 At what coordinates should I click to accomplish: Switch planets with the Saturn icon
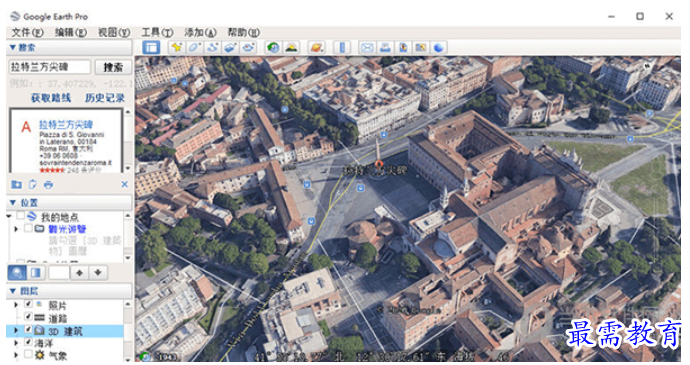coord(316,48)
